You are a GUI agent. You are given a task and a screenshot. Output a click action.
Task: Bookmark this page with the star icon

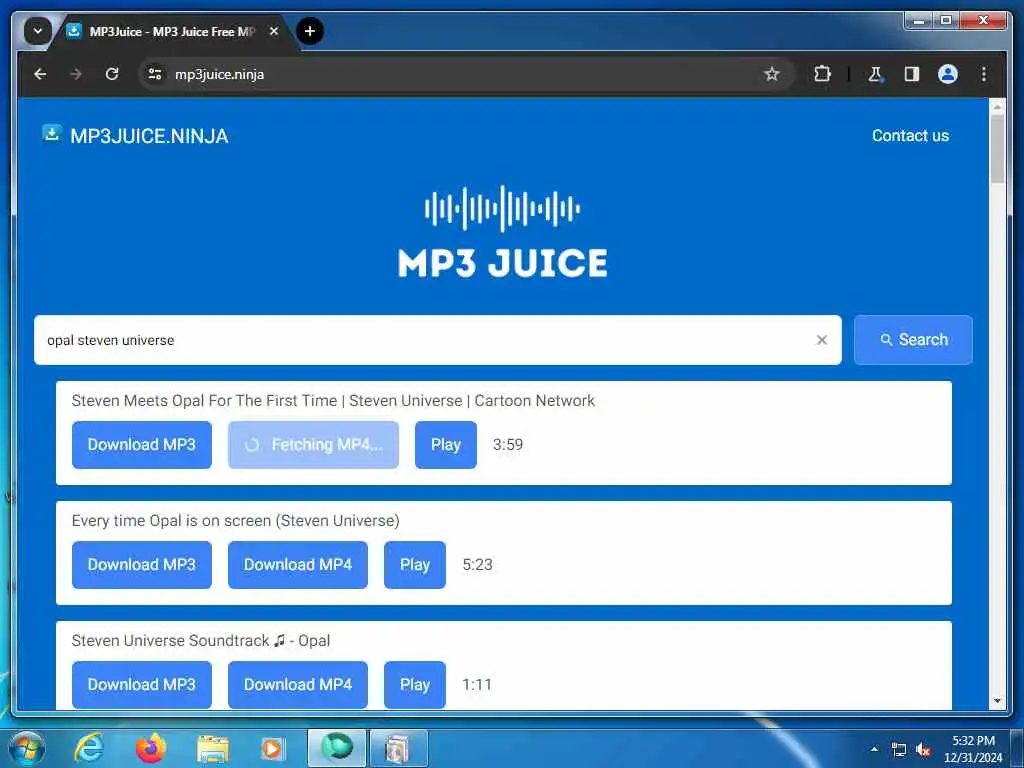pos(772,74)
